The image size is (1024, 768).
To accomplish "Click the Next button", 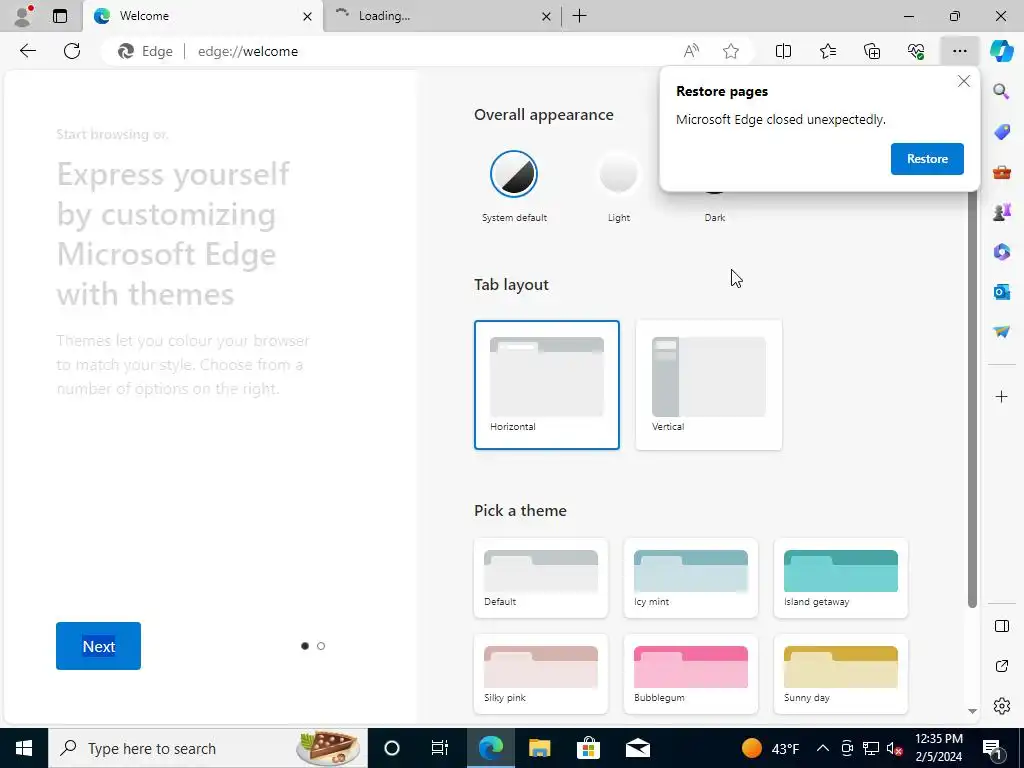I will coord(99,646).
